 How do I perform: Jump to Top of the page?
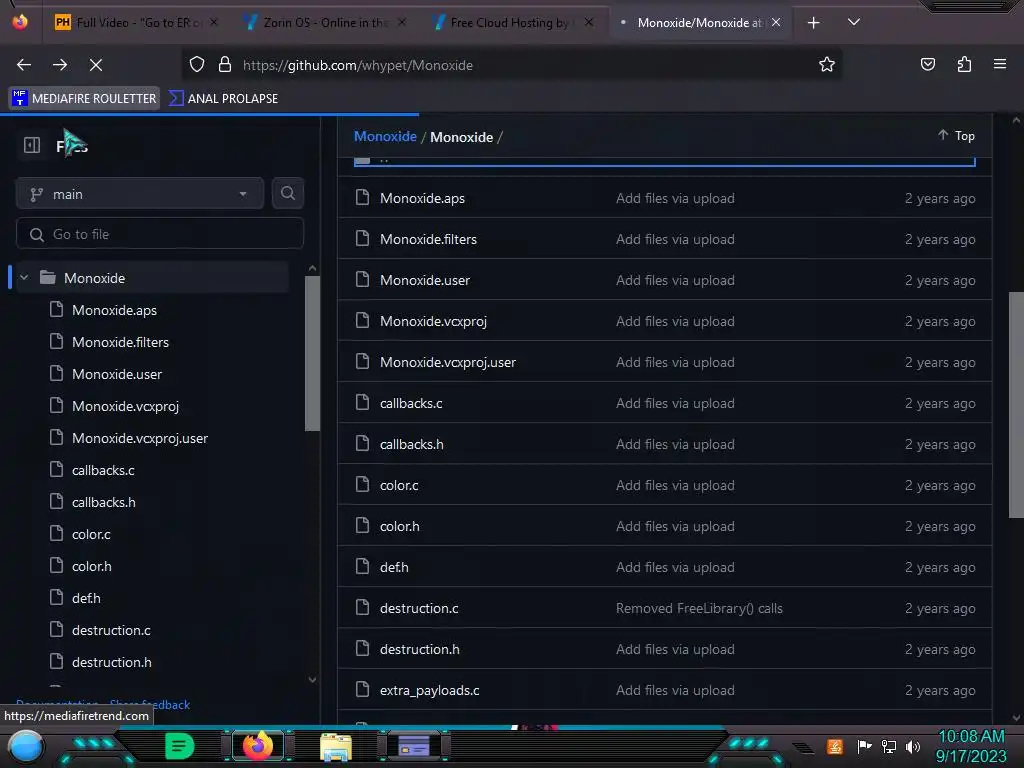pyautogui.click(x=957, y=135)
